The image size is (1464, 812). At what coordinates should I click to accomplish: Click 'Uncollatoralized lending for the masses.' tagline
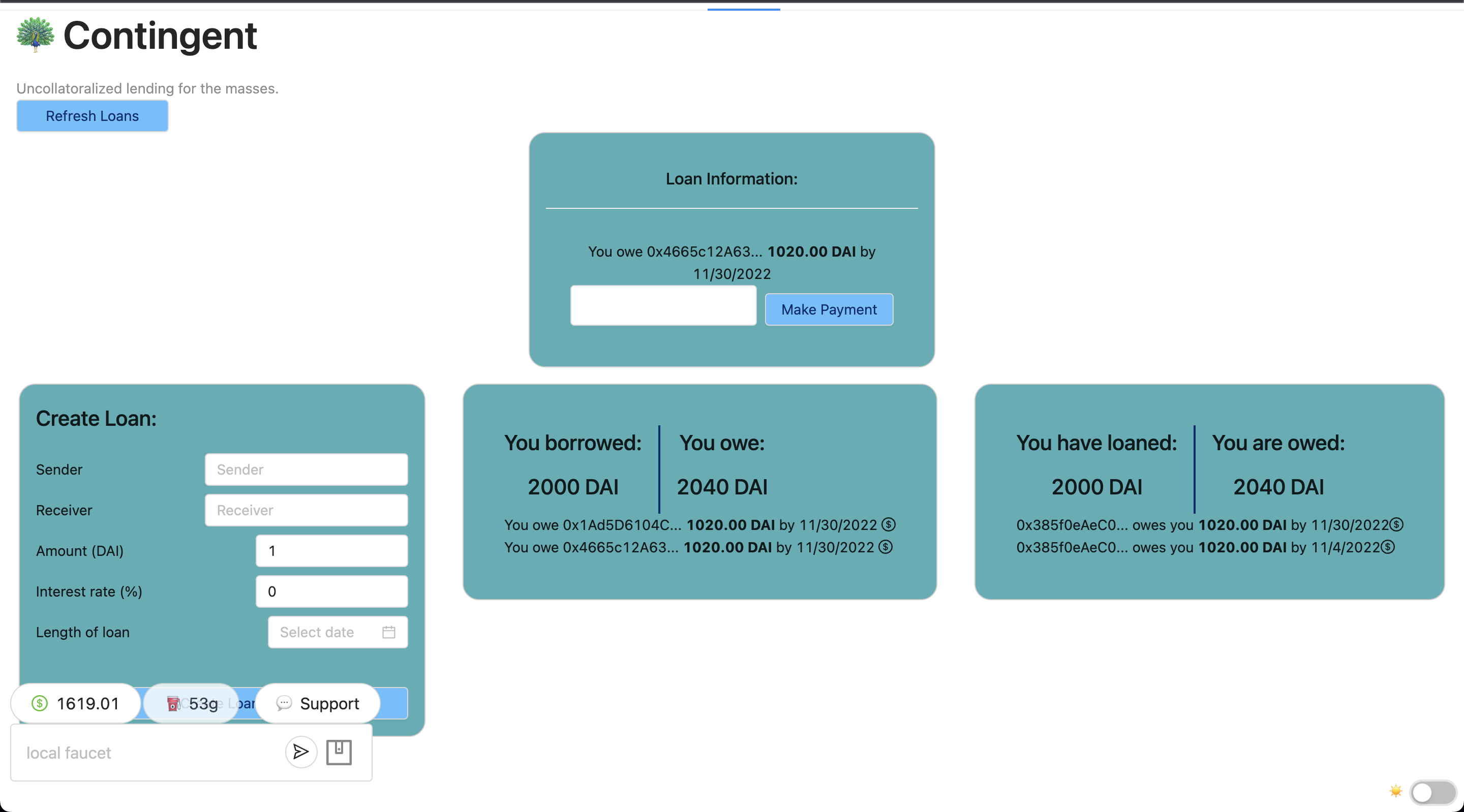pos(147,88)
